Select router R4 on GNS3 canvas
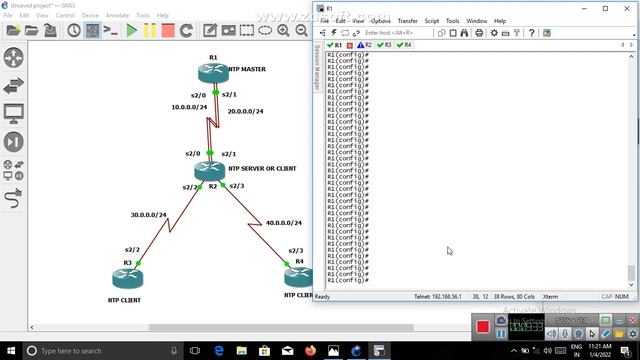This screenshot has width=640, height=360. click(298, 277)
